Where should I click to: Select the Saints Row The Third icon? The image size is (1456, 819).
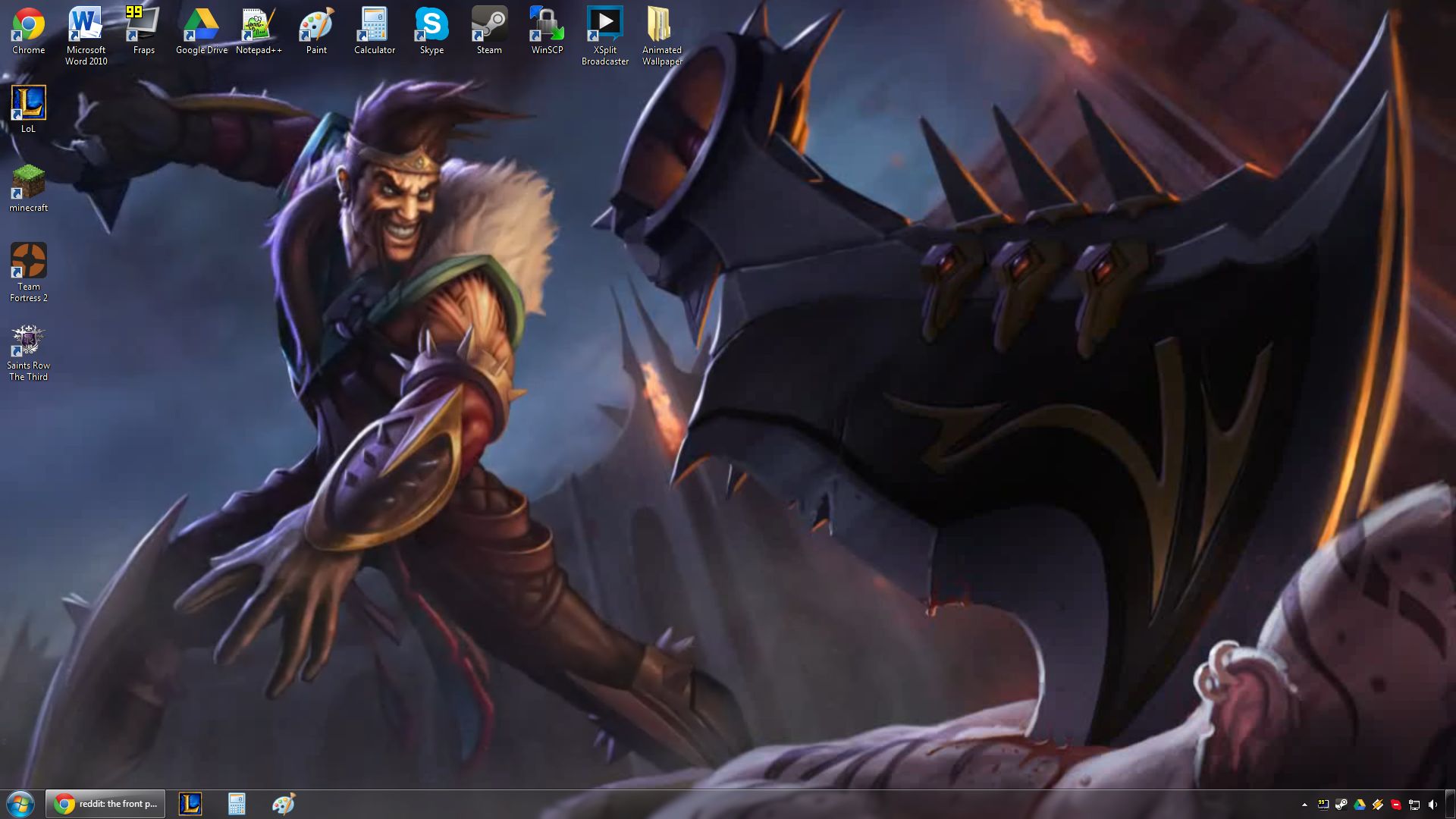pyautogui.click(x=28, y=351)
